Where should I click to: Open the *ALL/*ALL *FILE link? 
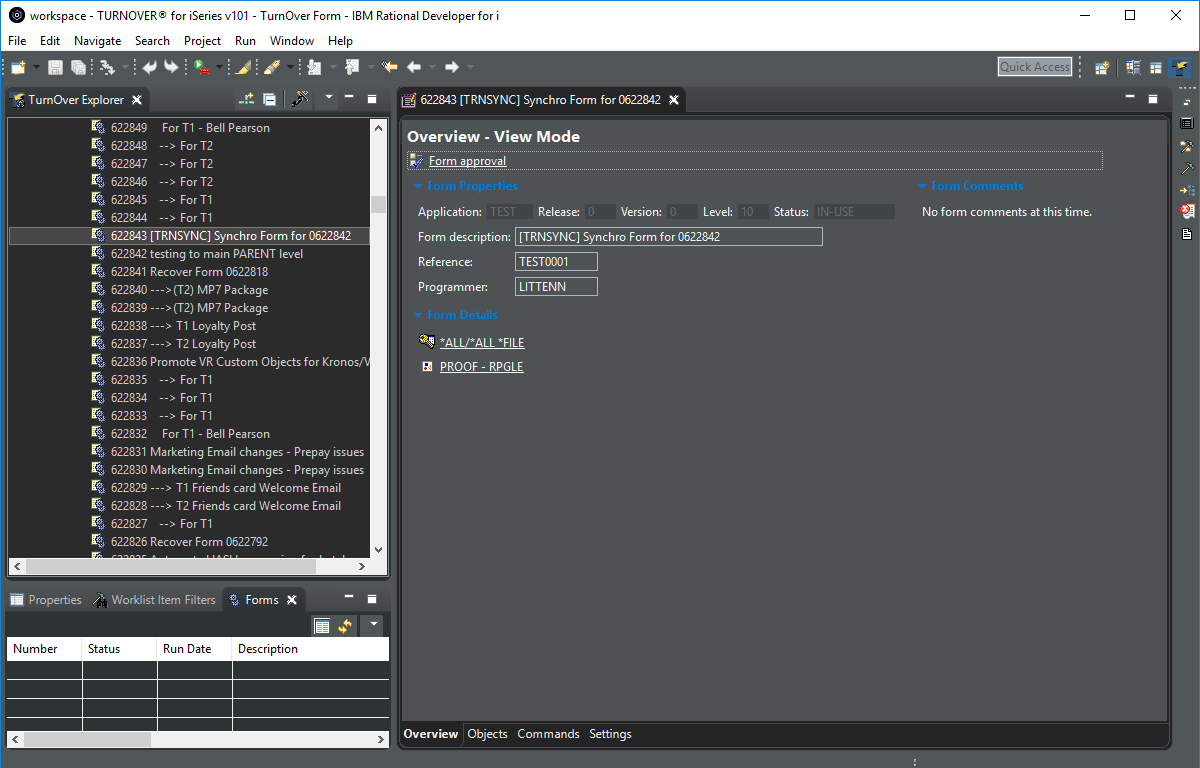tap(482, 343)
